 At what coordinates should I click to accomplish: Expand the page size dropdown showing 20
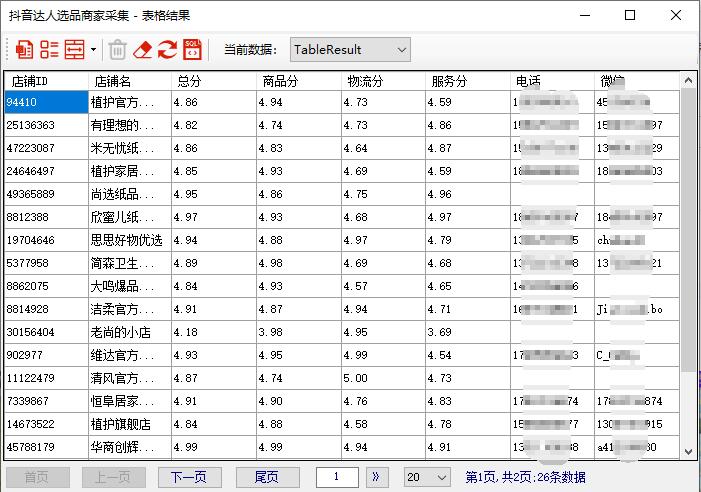click(x=427, y=477)
